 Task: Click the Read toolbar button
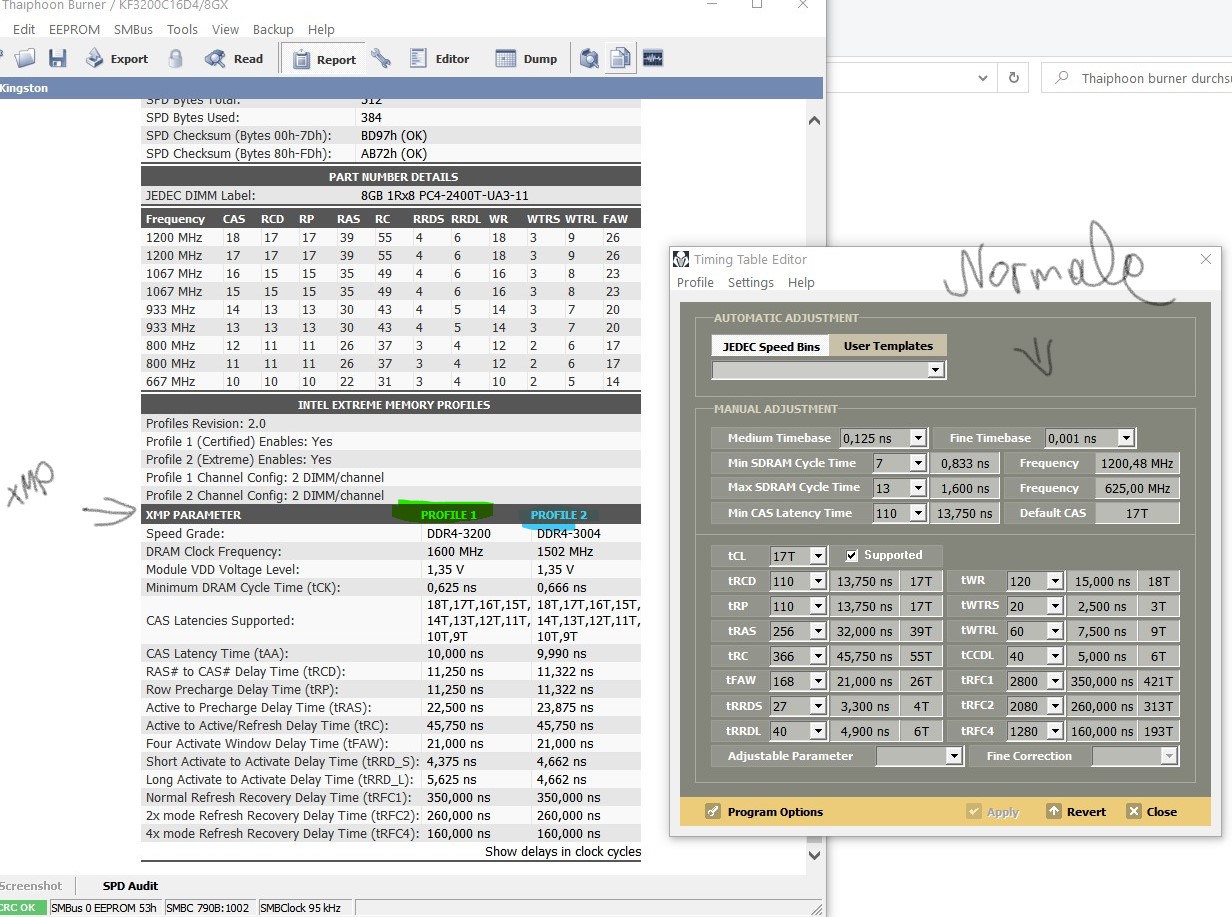tap(234, 59)
